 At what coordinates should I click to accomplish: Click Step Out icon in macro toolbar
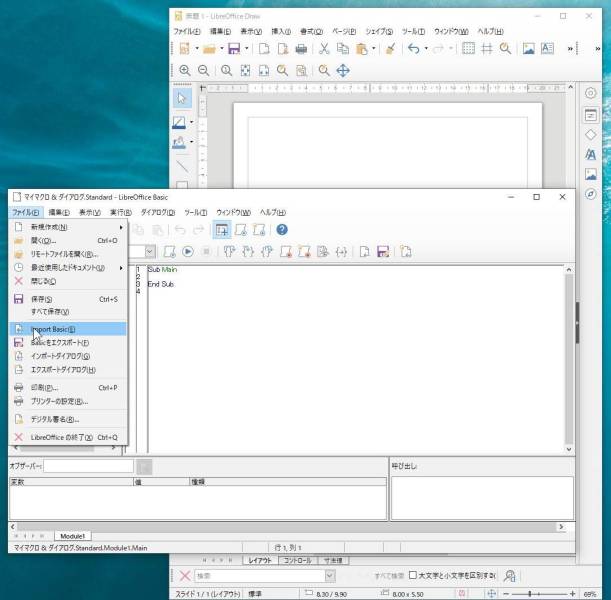pos(267,252)
